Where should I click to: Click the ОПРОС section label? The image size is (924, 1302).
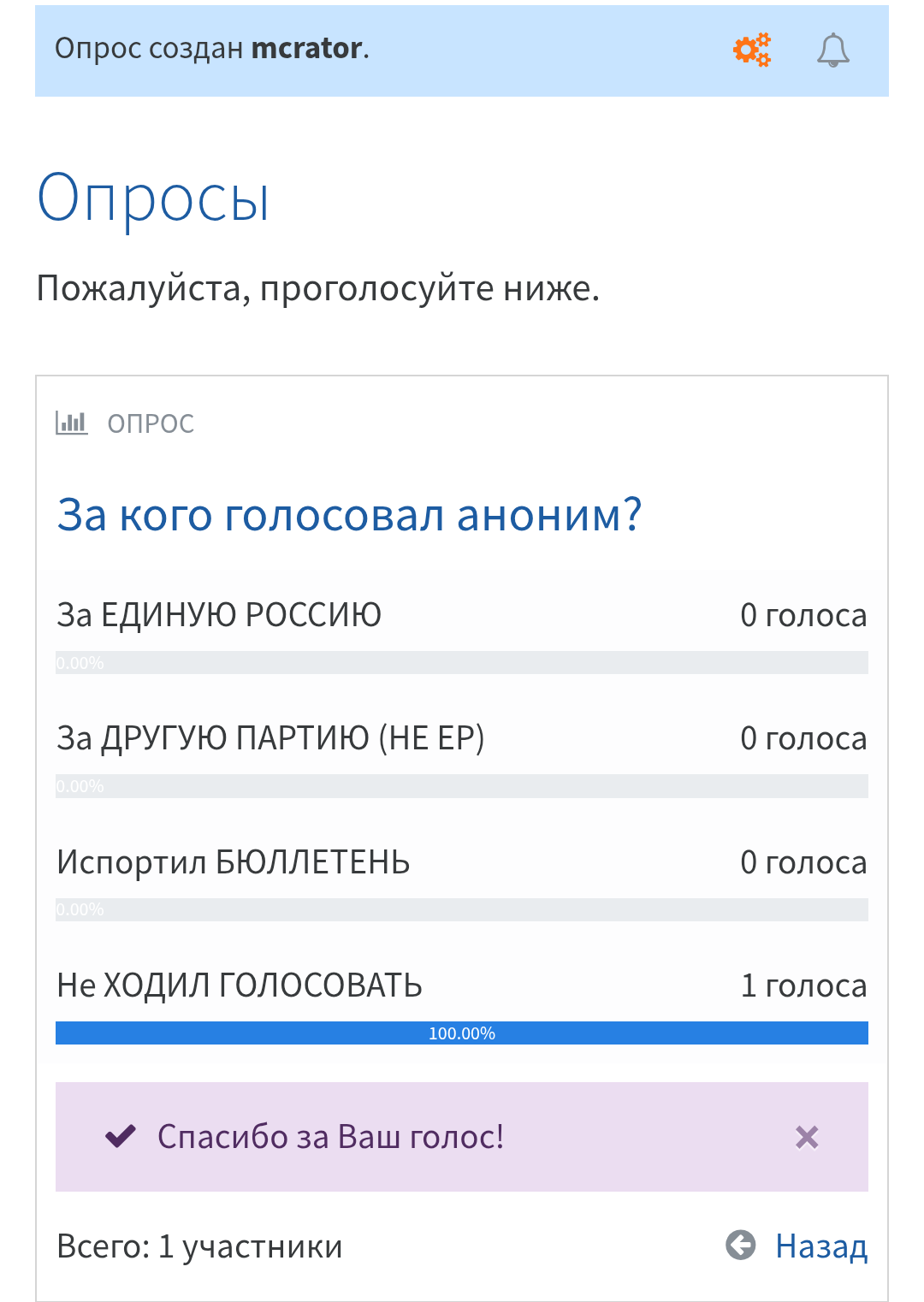pyautogui.click(x=151, y=423)
